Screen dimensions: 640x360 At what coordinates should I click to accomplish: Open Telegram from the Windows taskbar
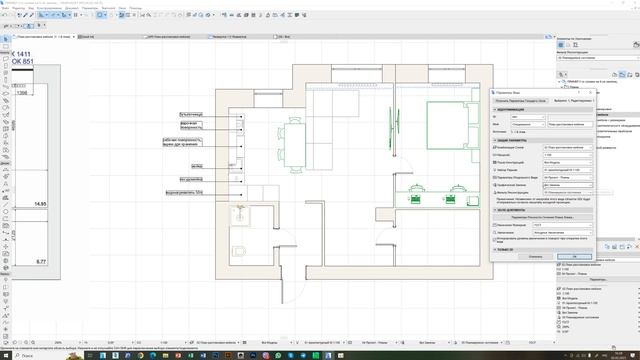pos(303,356)
